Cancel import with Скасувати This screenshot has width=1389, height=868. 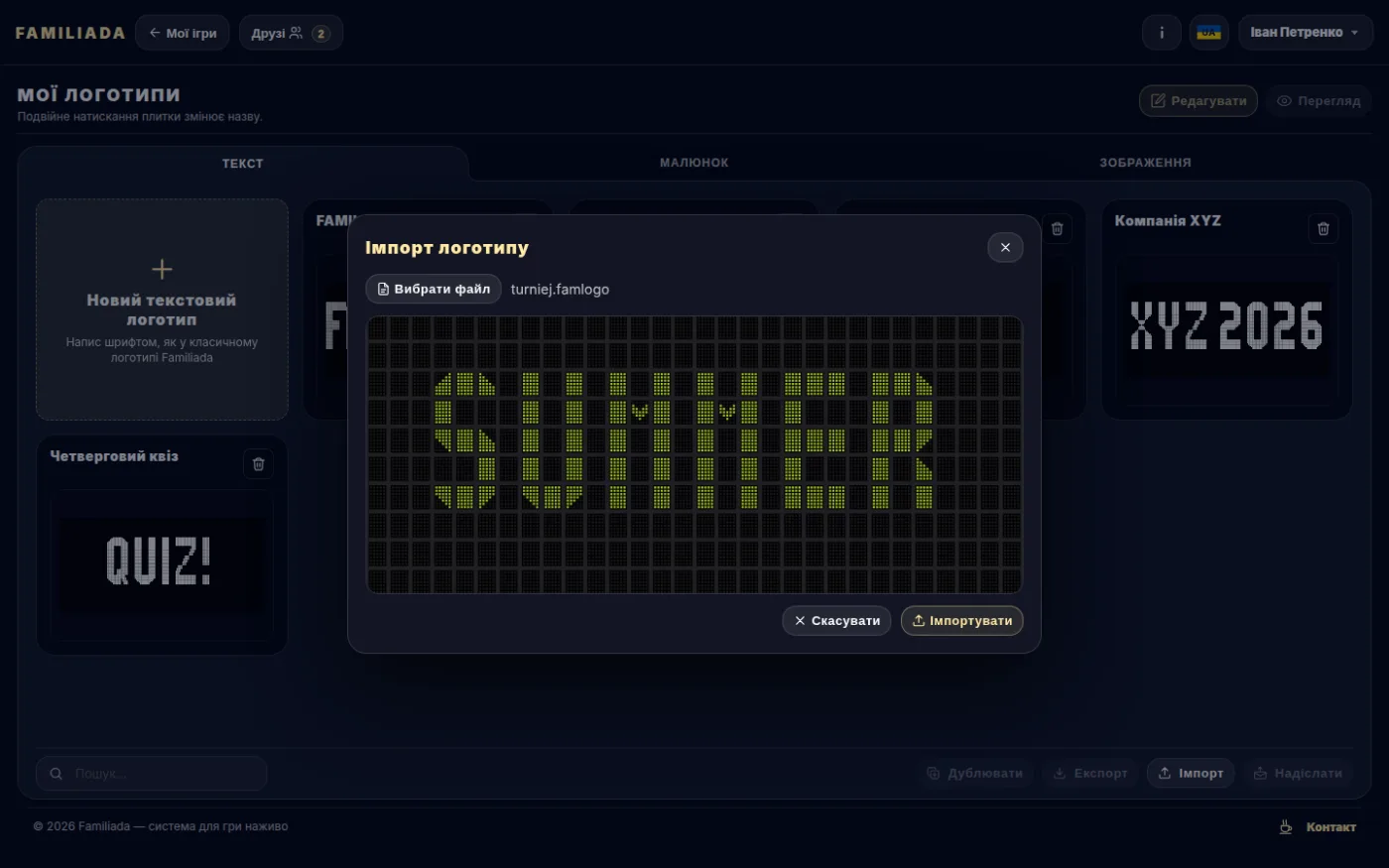[x=836, y=620]
